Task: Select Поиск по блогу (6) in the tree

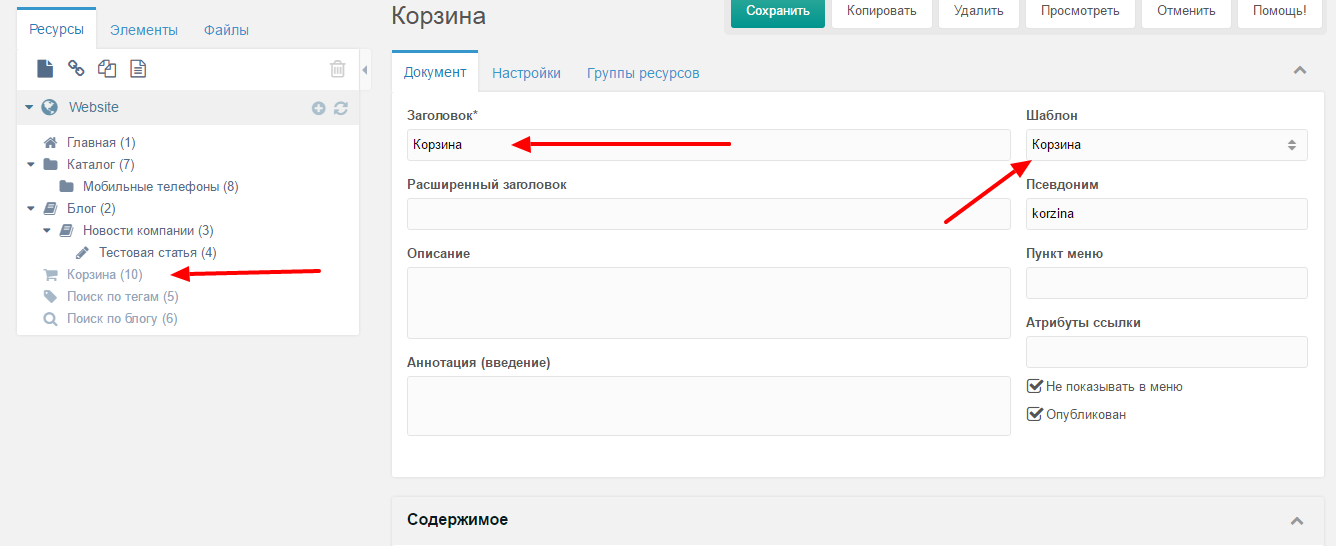Action: pos(122,318)
